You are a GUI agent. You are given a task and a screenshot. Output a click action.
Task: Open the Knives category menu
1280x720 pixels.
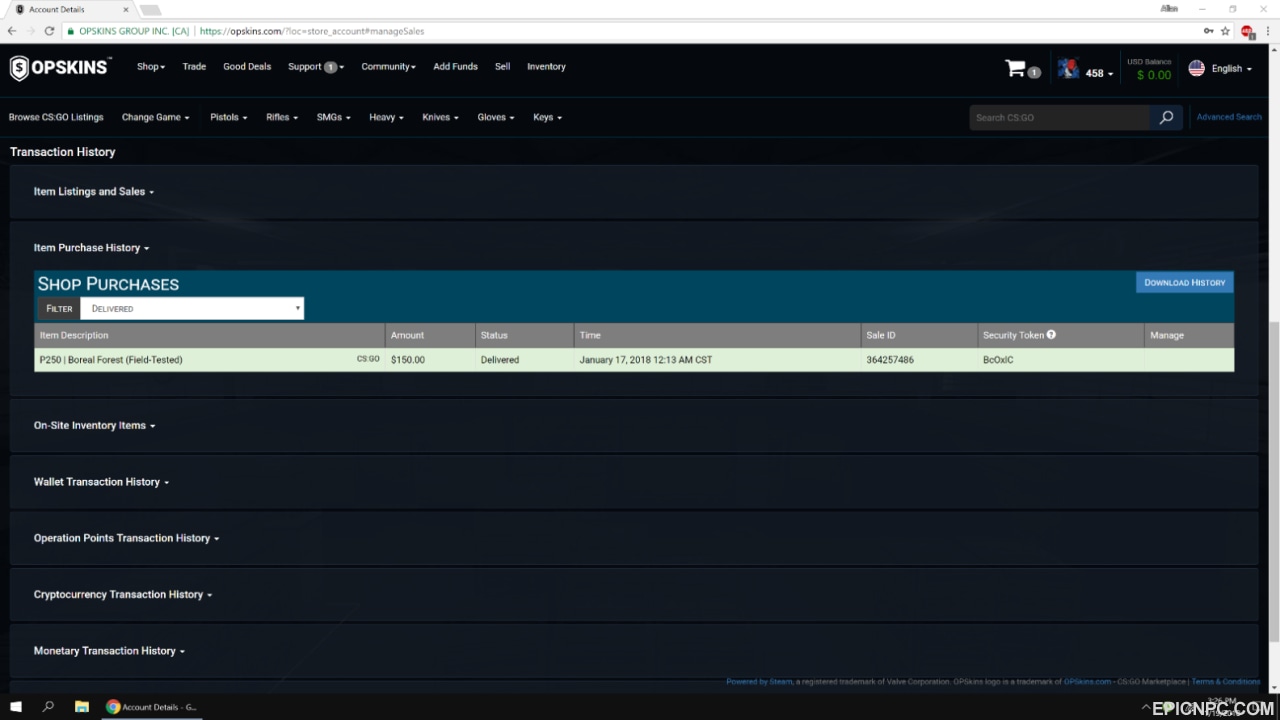pos(440,117)
